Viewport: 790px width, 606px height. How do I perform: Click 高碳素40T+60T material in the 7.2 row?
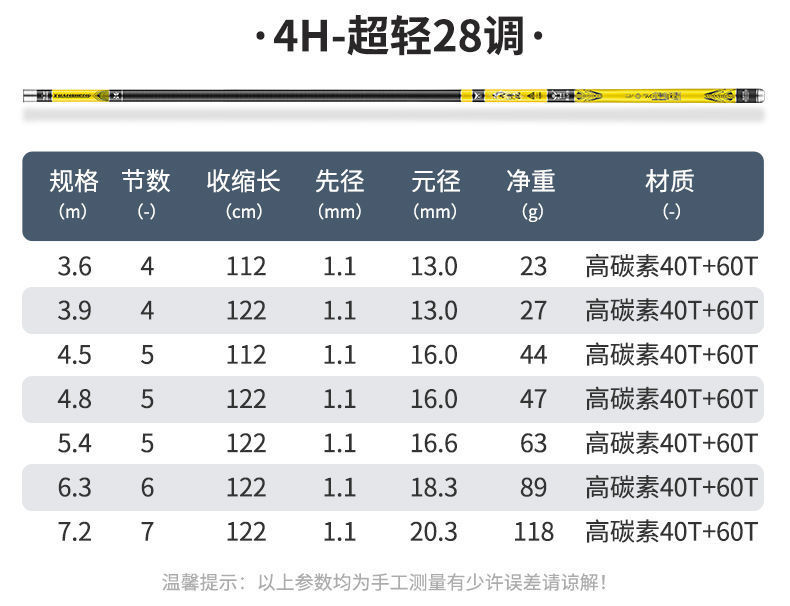(672, 532)
